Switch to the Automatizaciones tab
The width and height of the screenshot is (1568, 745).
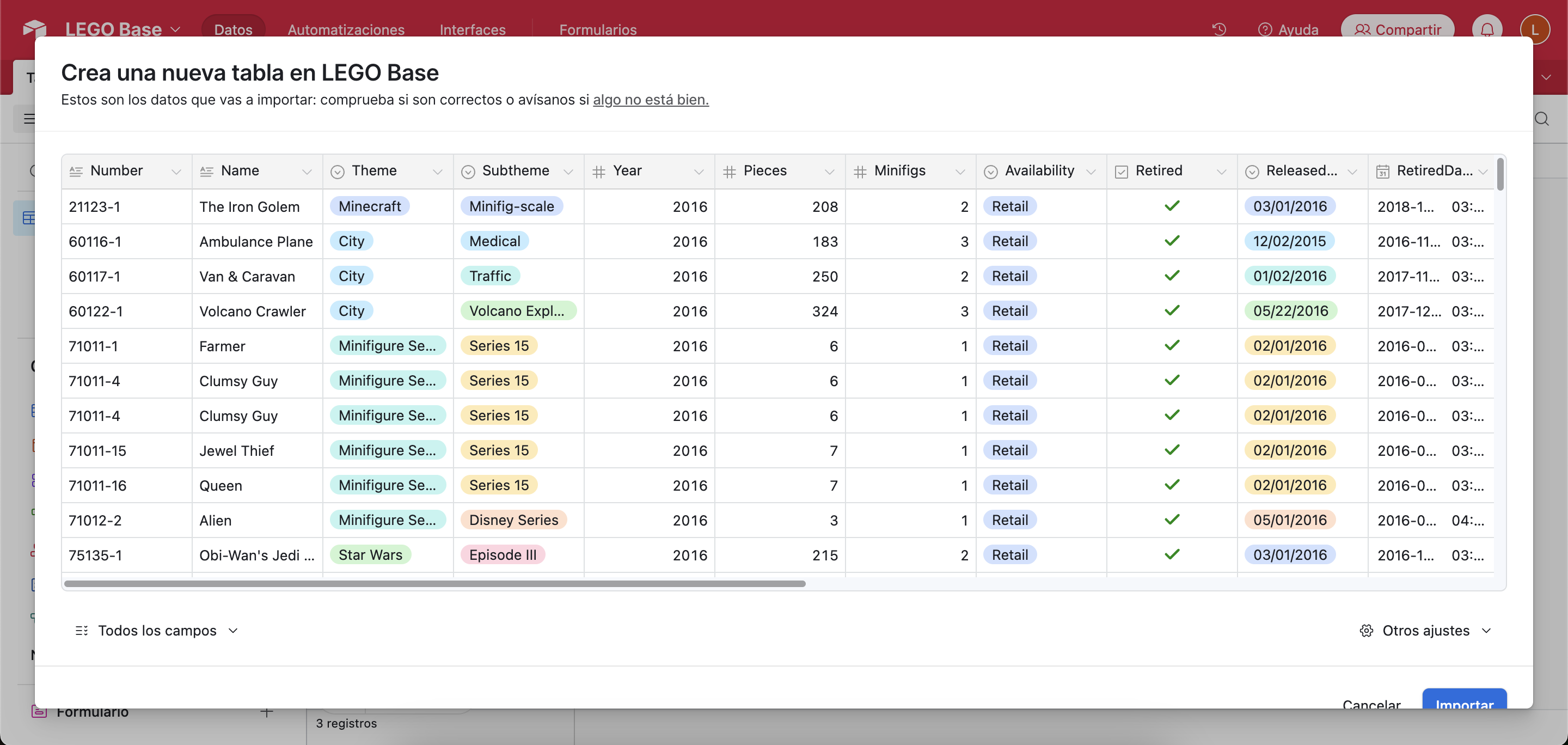[346, 29]
